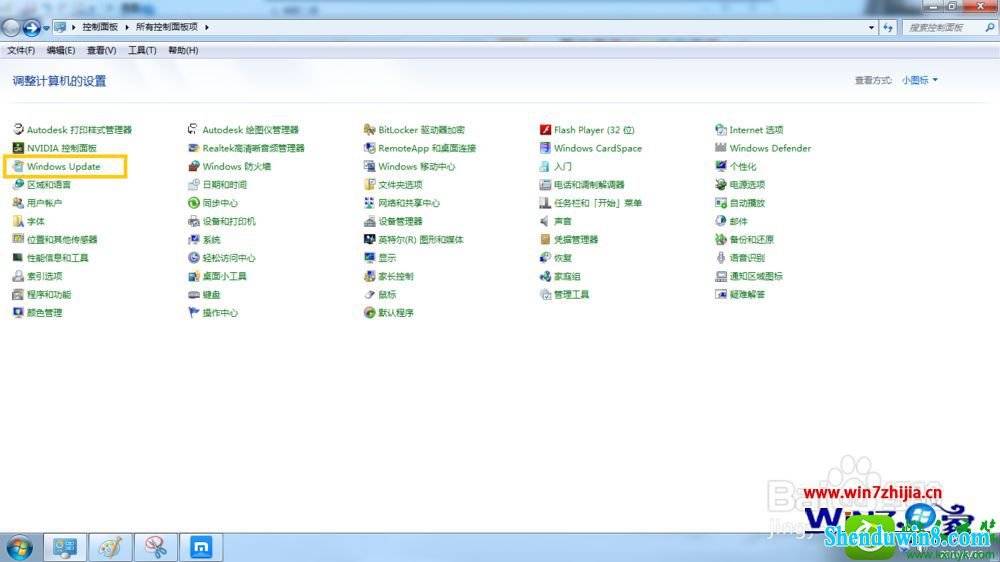
Task: Click the BitLocker 驱动器加密 icon
Action: point(369,129)
